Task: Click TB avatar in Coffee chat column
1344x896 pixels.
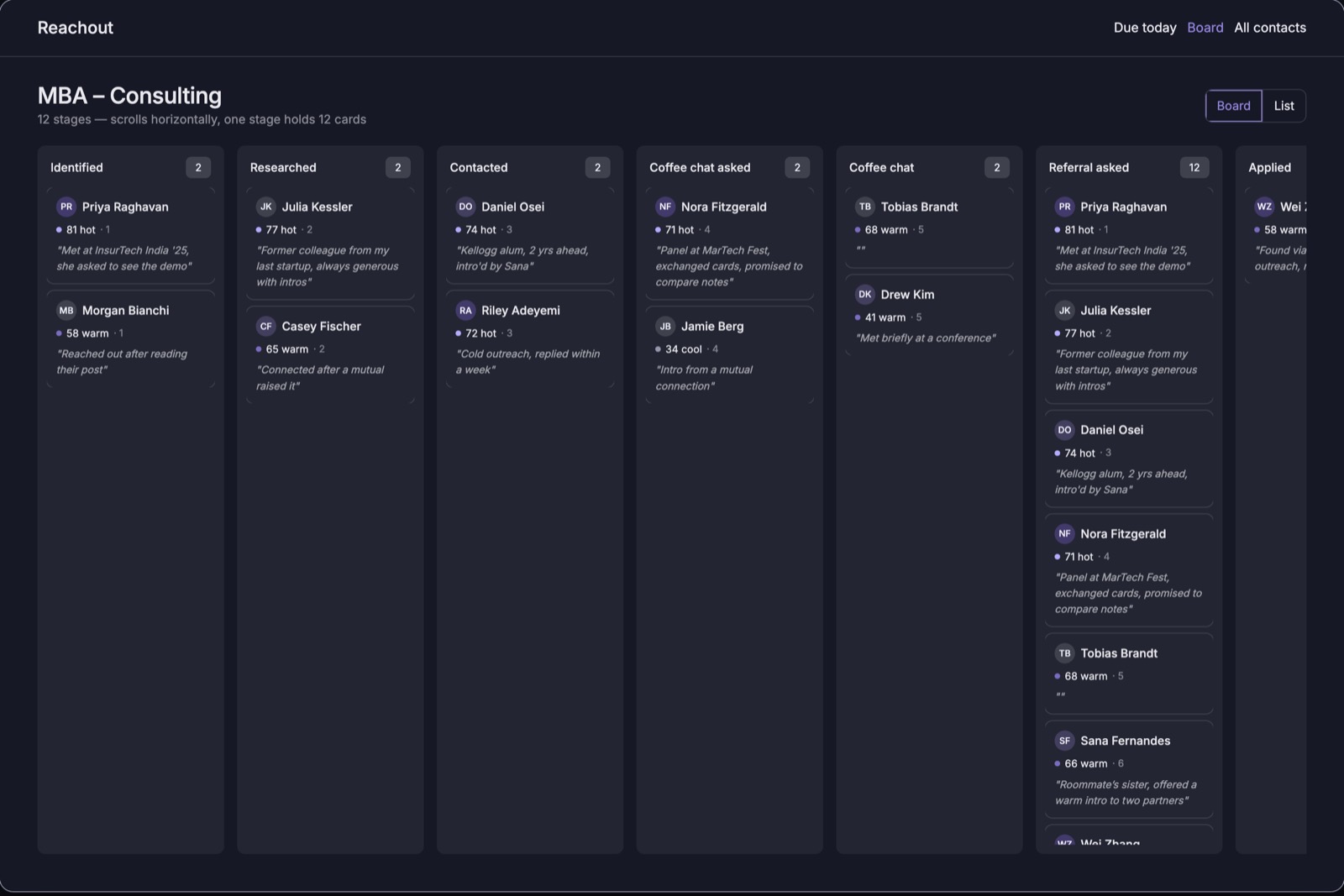Action: click(x=865, y=207)
